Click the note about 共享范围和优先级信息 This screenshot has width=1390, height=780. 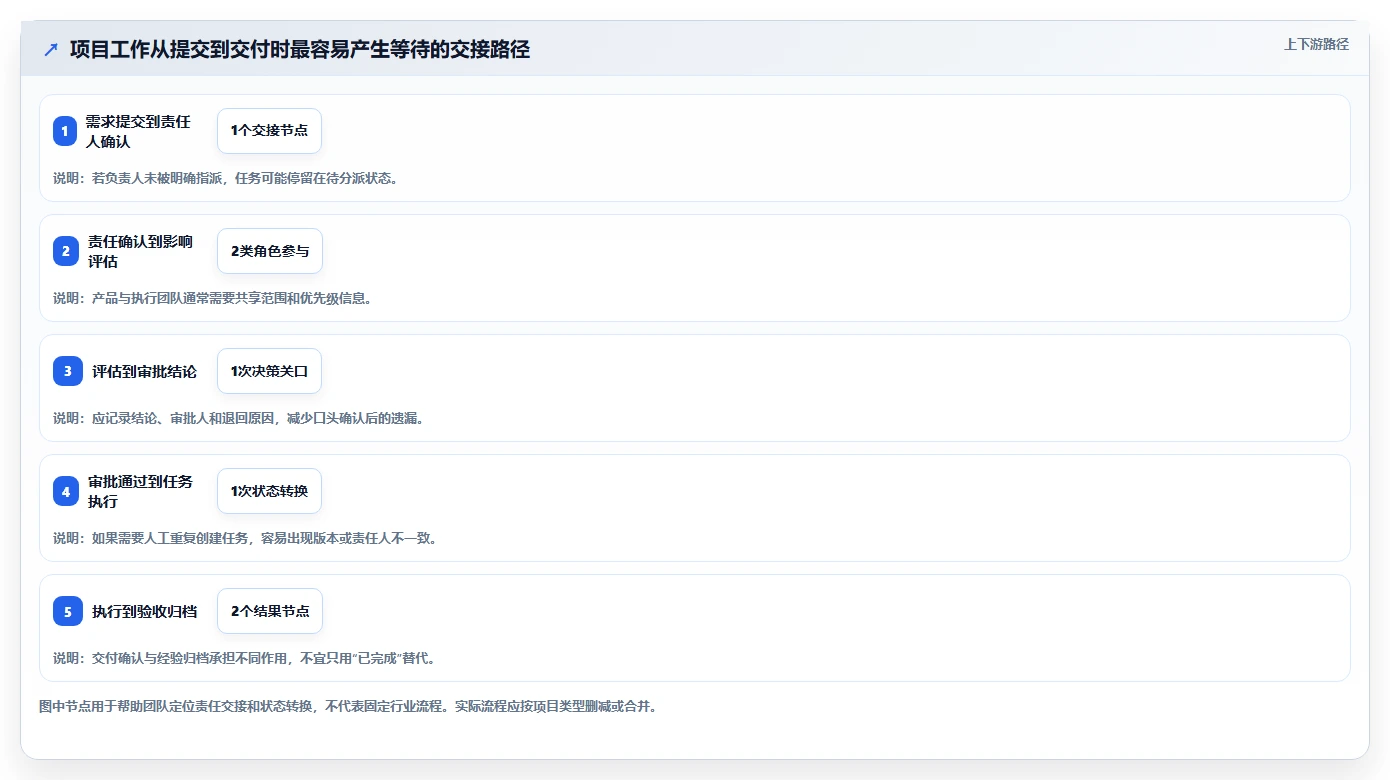pyautogui.click(x=213, y=298)
